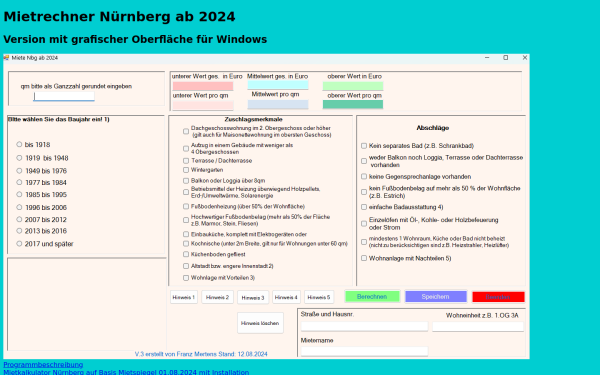Click the blue Speichern button

click(x=435, y=297)
